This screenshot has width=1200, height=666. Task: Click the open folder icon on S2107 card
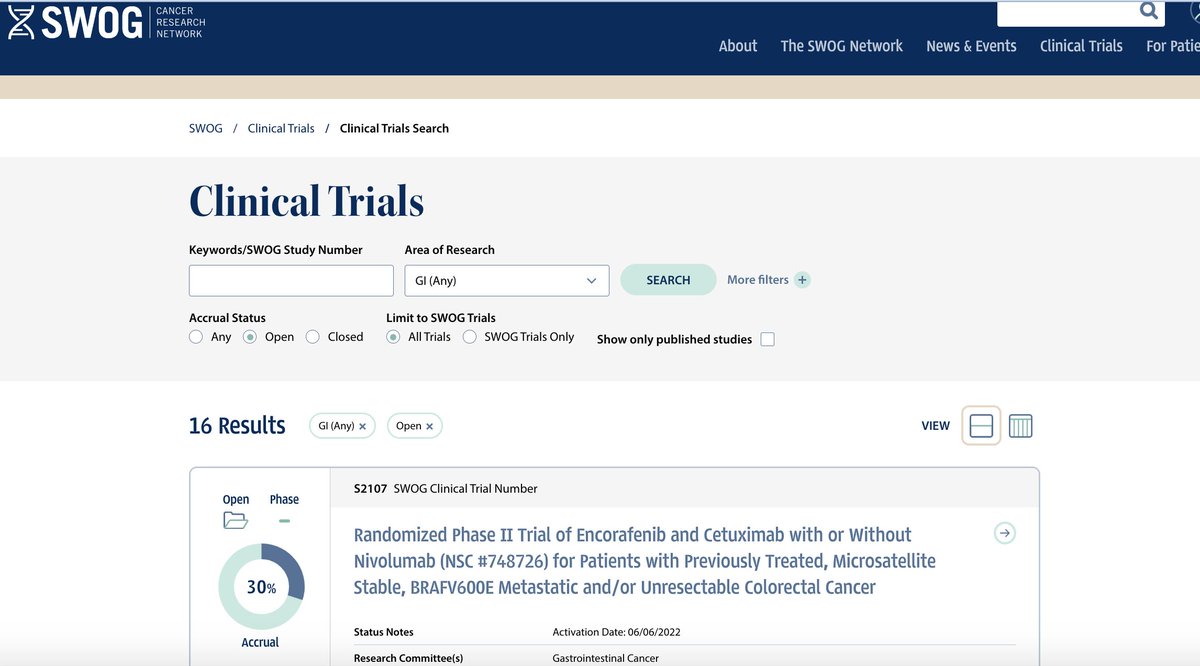coord(235,521)
